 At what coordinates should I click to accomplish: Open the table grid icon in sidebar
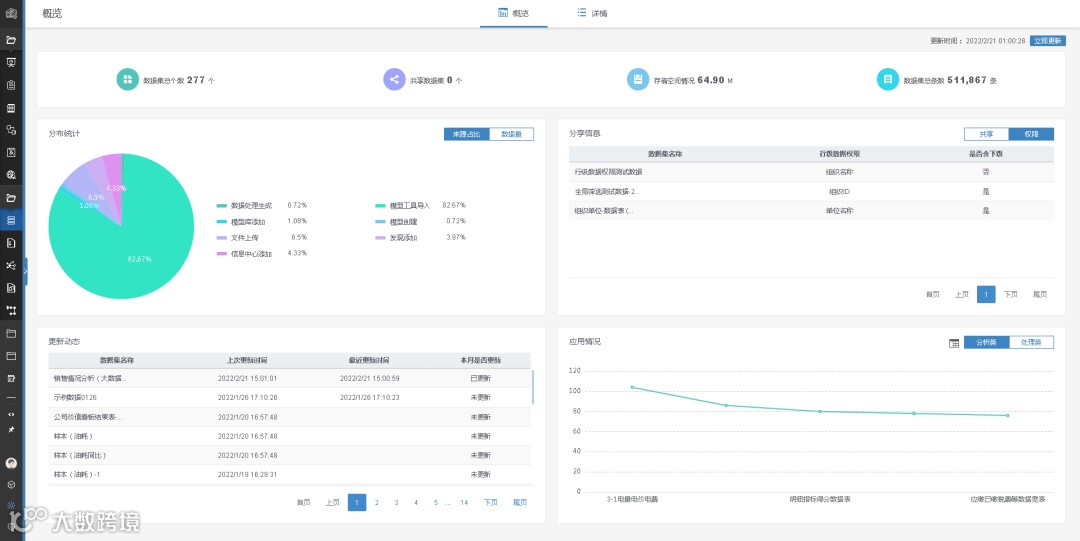pyautogui.click(x=11, y=108)
